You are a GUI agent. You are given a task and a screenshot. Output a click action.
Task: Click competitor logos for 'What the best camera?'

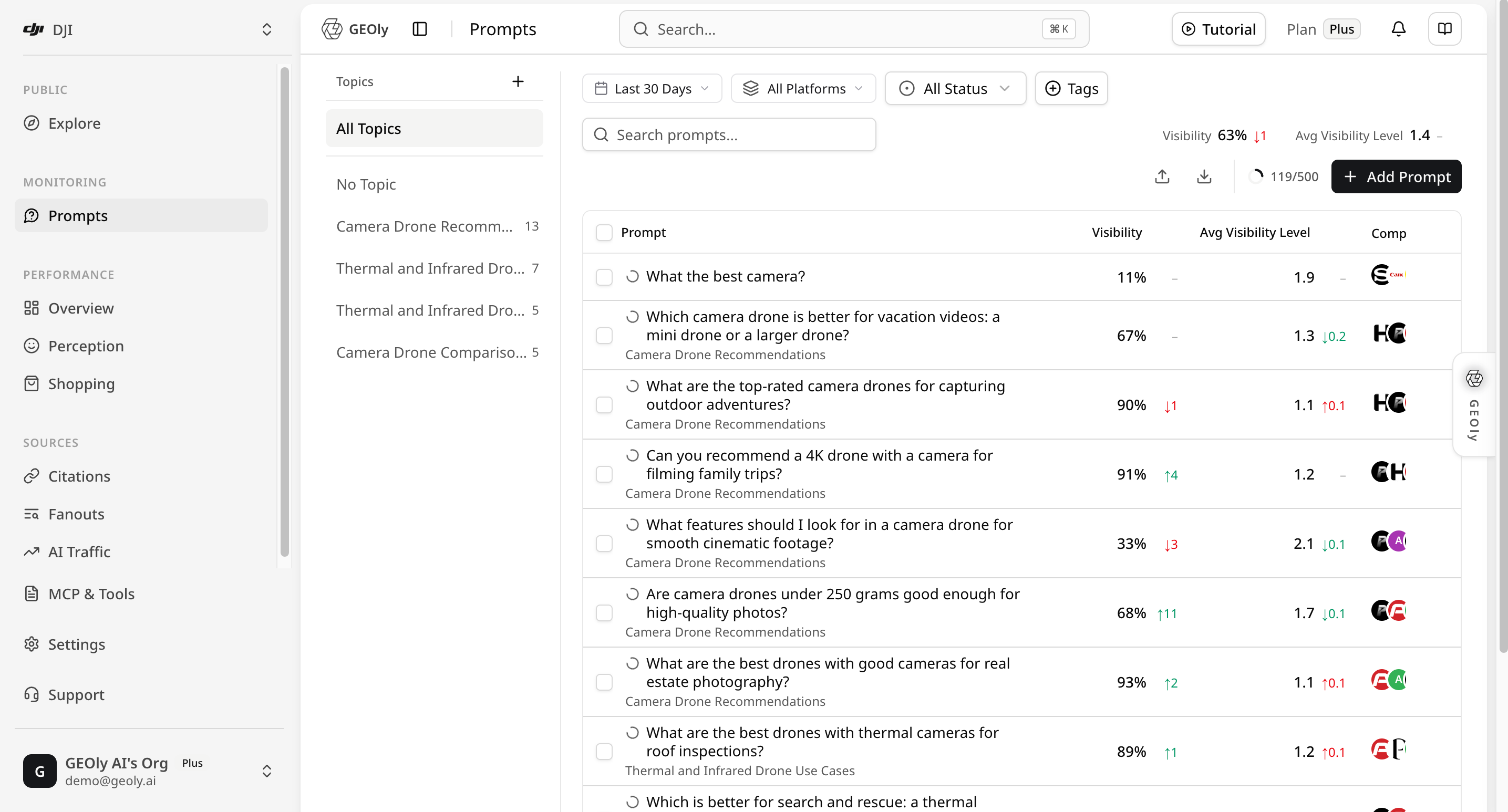[x=1388, y=275]
